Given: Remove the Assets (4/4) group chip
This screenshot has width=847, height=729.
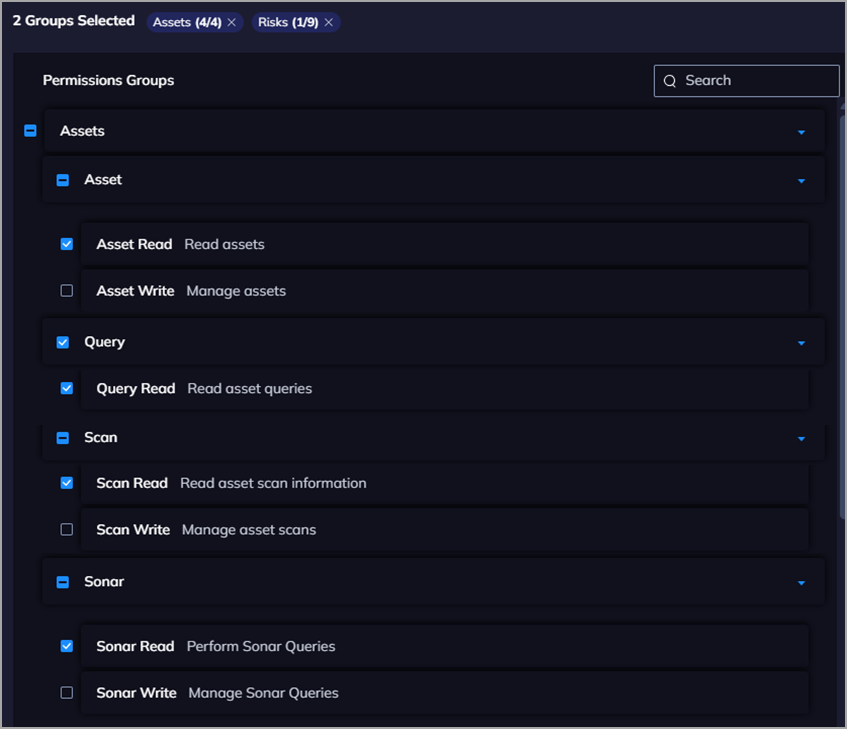Looking at the screenshot, I should pyautogui.click(x=232, y=22).
